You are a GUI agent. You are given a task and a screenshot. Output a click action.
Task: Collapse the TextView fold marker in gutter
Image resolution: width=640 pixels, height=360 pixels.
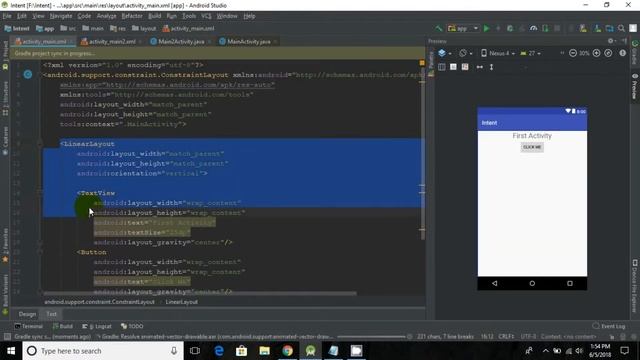click(40, 193)
